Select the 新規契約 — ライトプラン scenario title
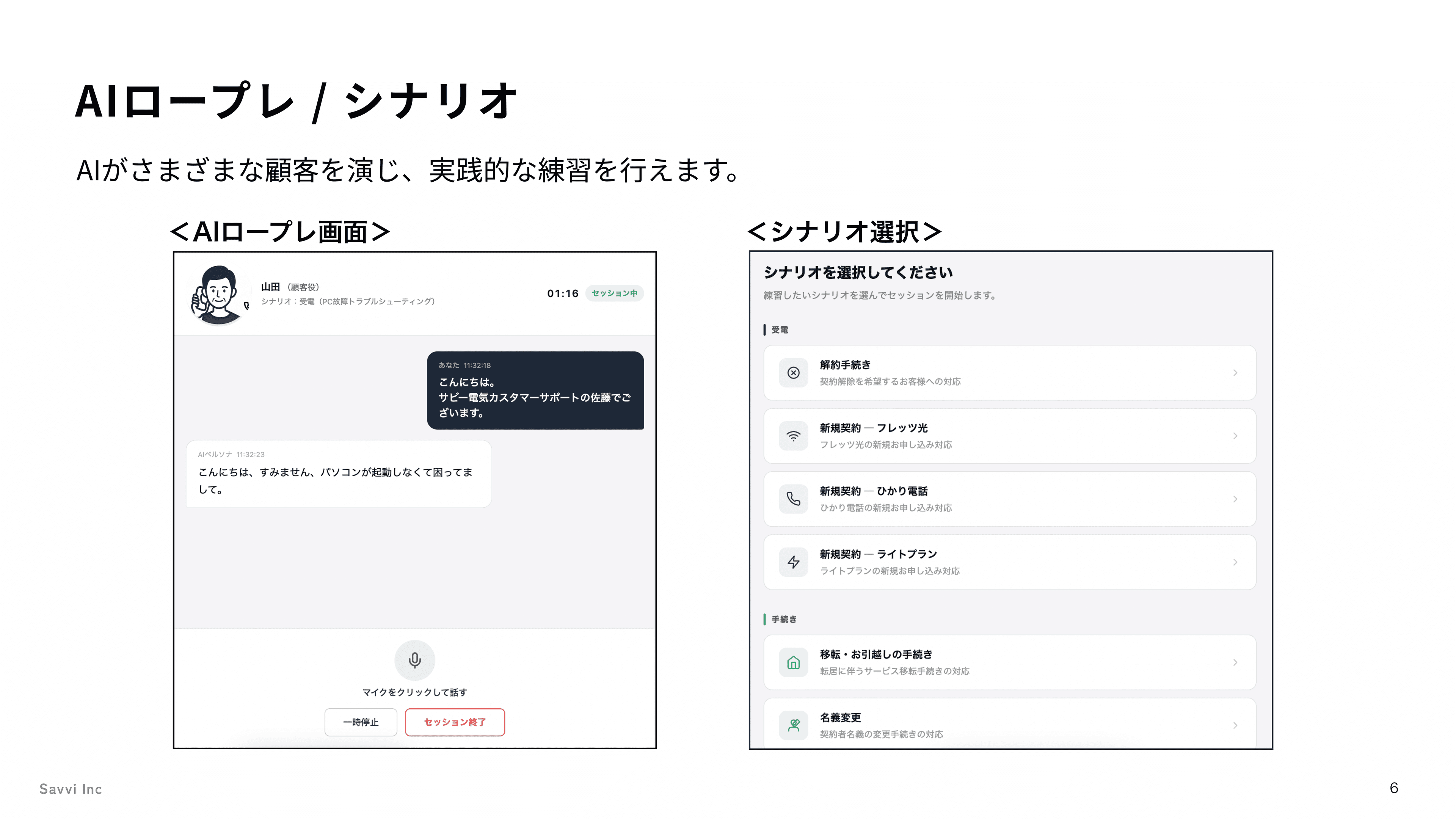The image size is (1456, 819). 878,554
